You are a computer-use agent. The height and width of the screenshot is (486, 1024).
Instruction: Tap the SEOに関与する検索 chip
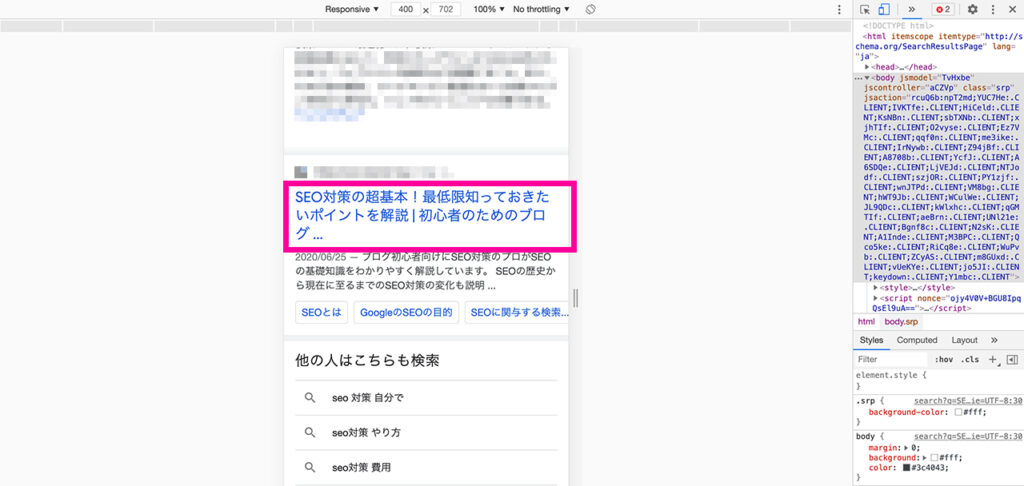(517, 312)
